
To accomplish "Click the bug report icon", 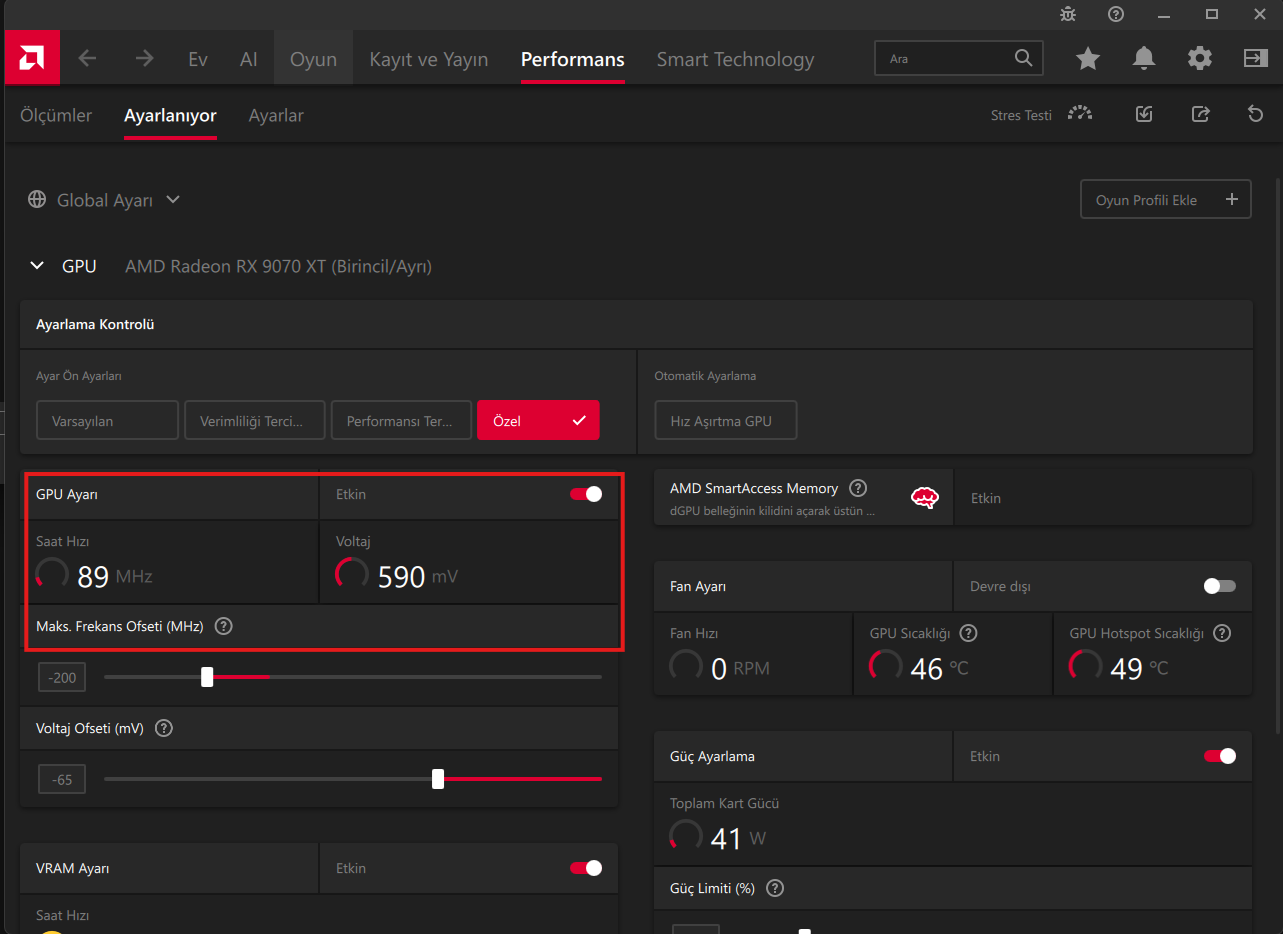I will coord(1068,14).
